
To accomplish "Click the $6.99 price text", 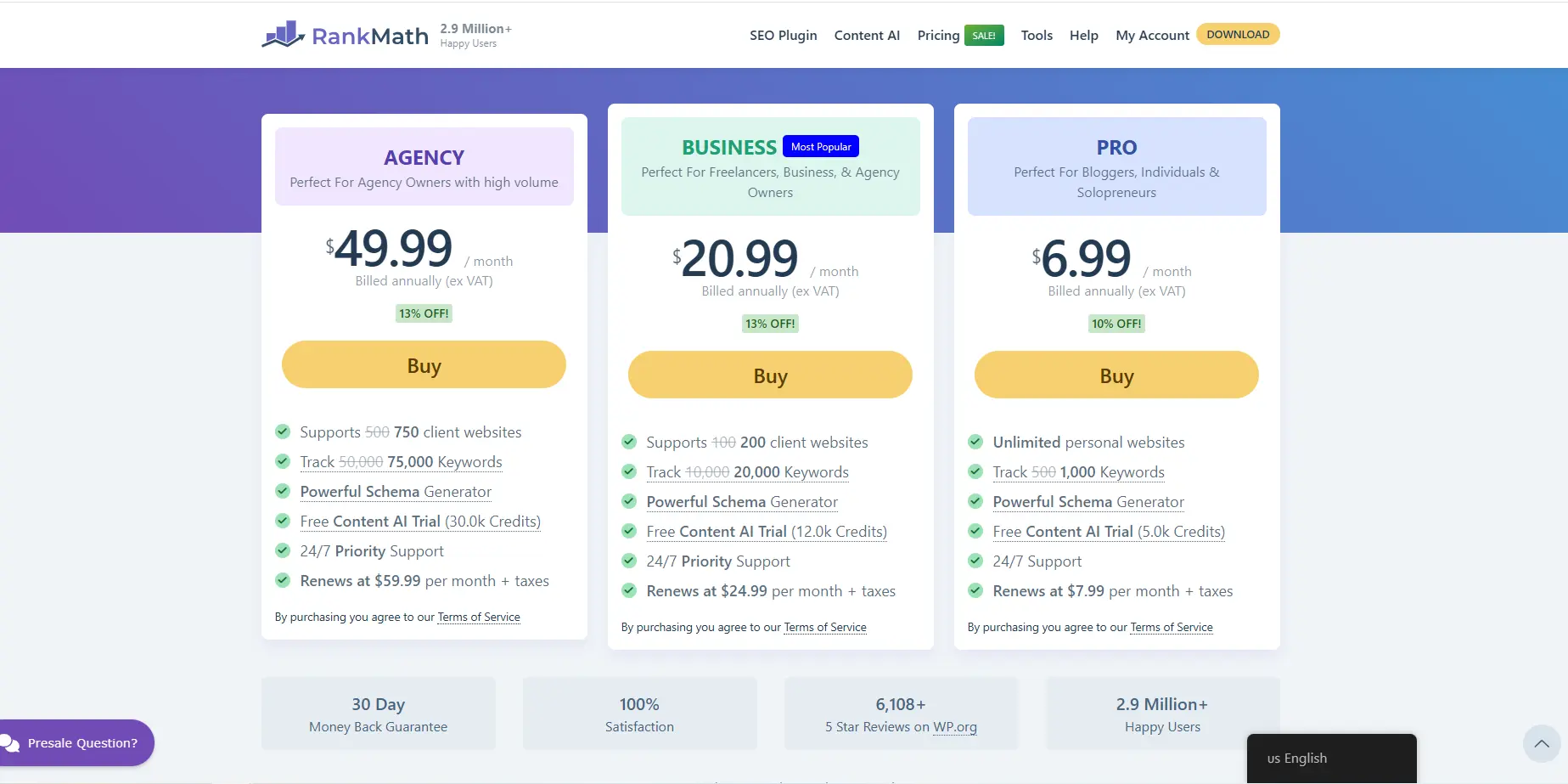I will (1082, 259).
